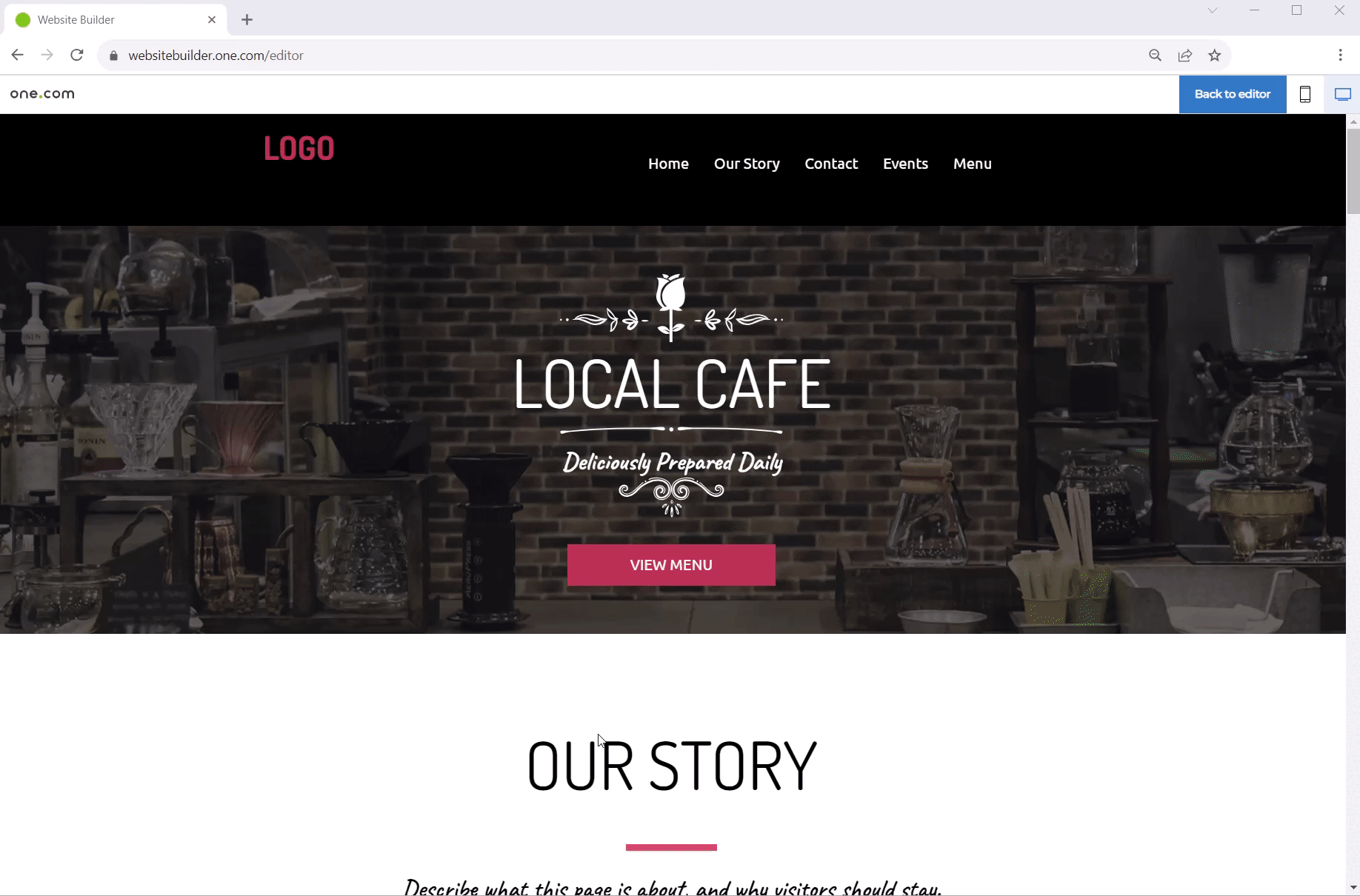Open the Our Story nav item
The width and height of the screenshot is (1360, 896).
coord(747,164)
